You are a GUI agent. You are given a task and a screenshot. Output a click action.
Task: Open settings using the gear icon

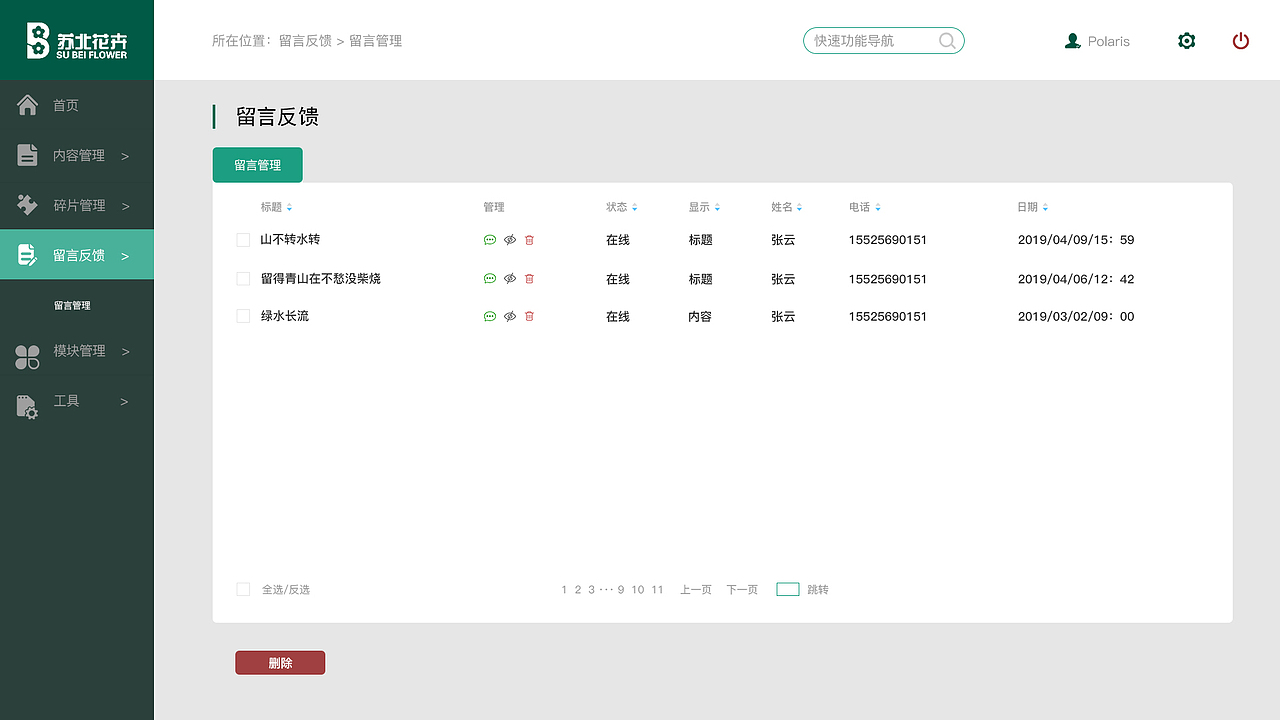(1186, 41)
